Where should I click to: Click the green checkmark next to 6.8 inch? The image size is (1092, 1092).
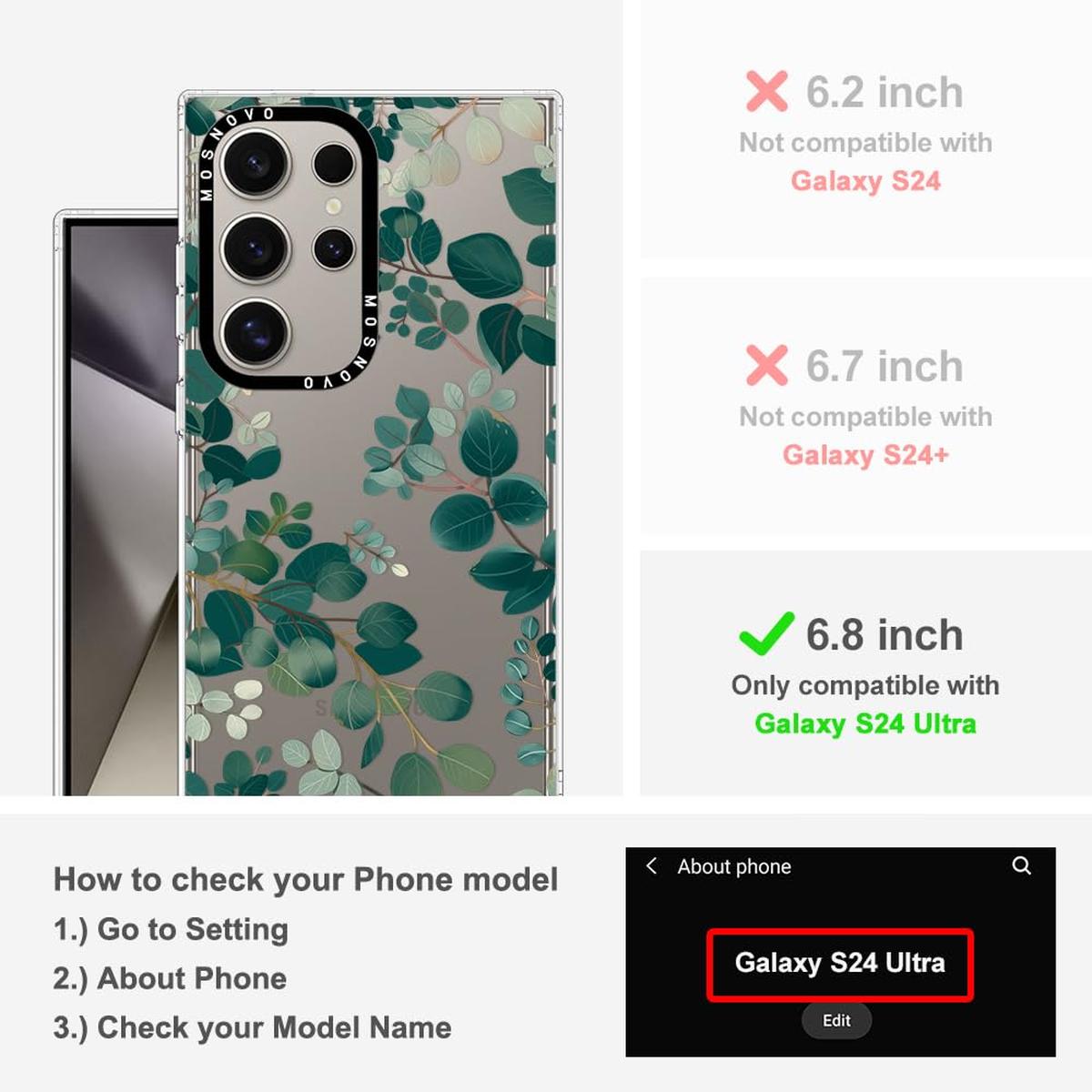[x=766, y=634]
